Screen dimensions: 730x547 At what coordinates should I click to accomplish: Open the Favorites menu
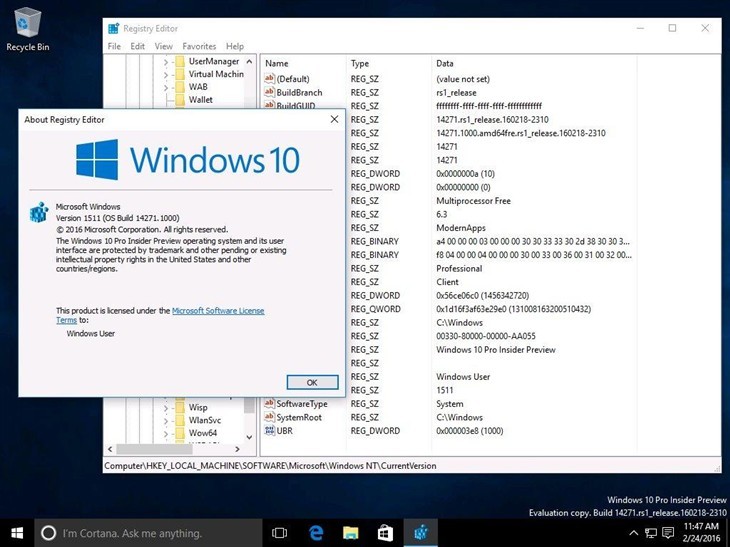[x=199, y=46]
